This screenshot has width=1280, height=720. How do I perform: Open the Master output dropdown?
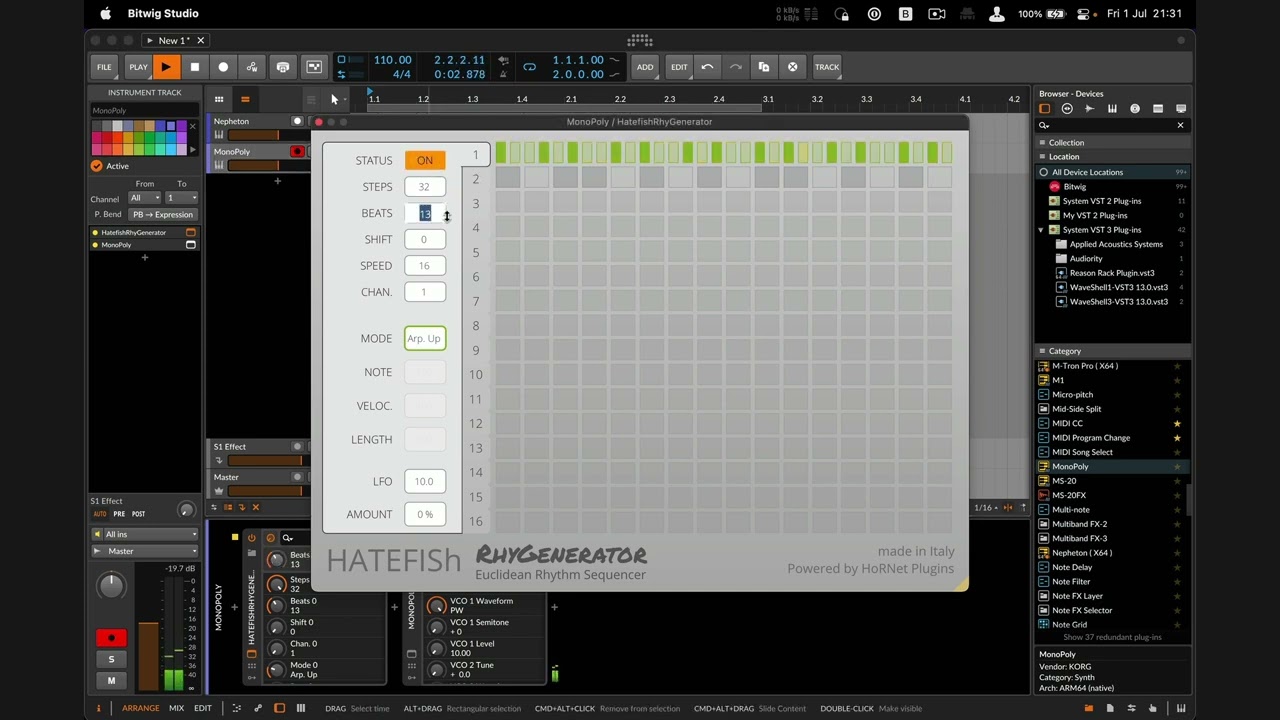click(x=146, y=551)
